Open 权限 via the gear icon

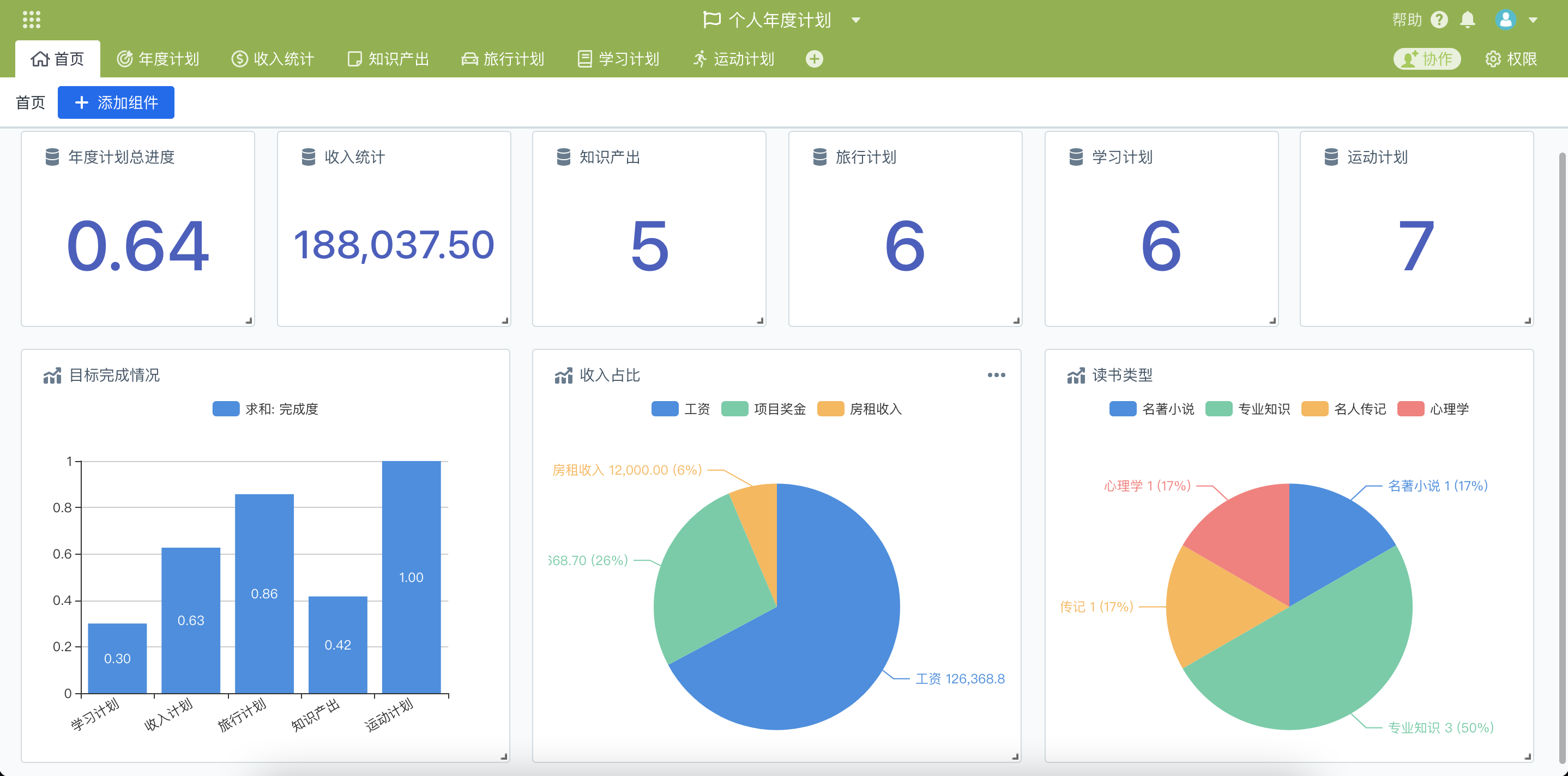click(x=1493, y=58)
